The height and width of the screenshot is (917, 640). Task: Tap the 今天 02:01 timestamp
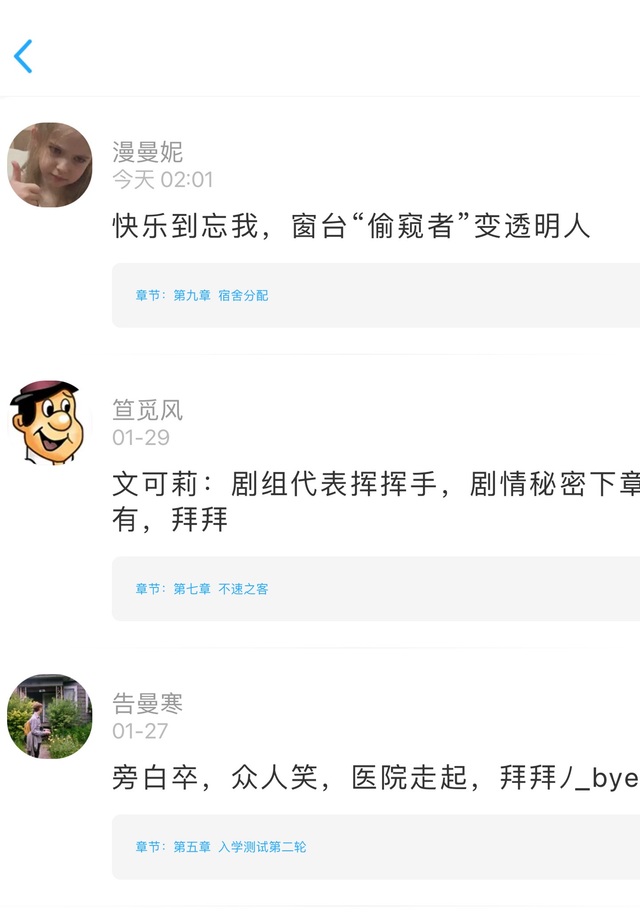tap(163, 180)
